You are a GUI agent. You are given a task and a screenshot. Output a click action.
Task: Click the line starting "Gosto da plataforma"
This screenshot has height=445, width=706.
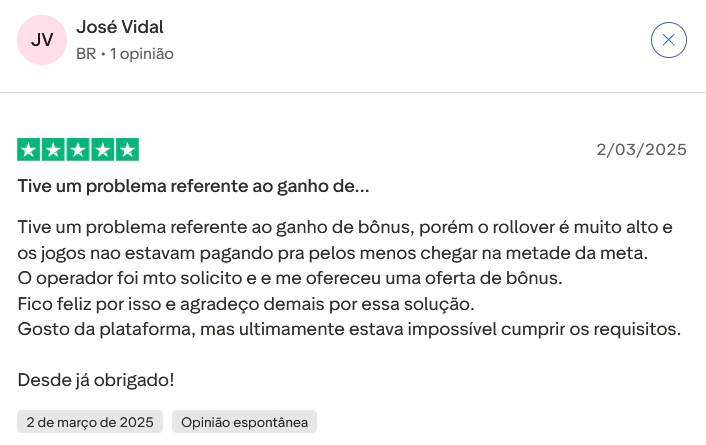(349, 329)
